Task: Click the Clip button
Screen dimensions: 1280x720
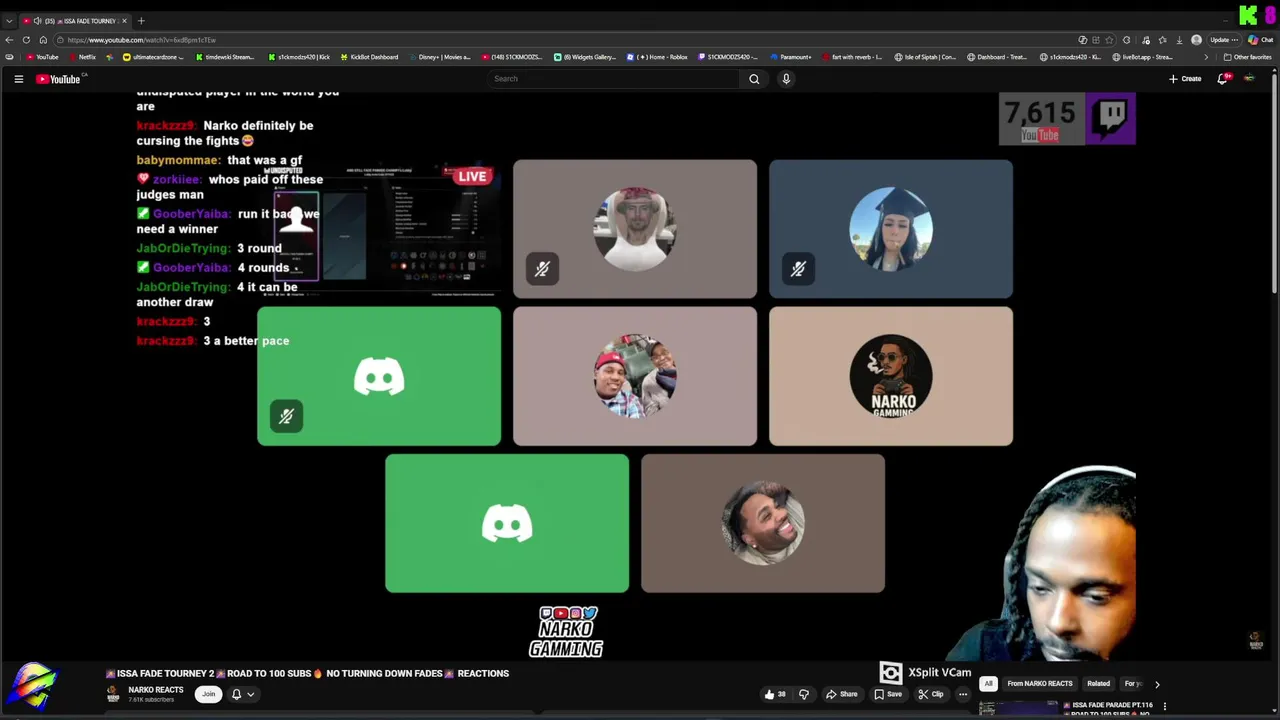Action: 931,694
